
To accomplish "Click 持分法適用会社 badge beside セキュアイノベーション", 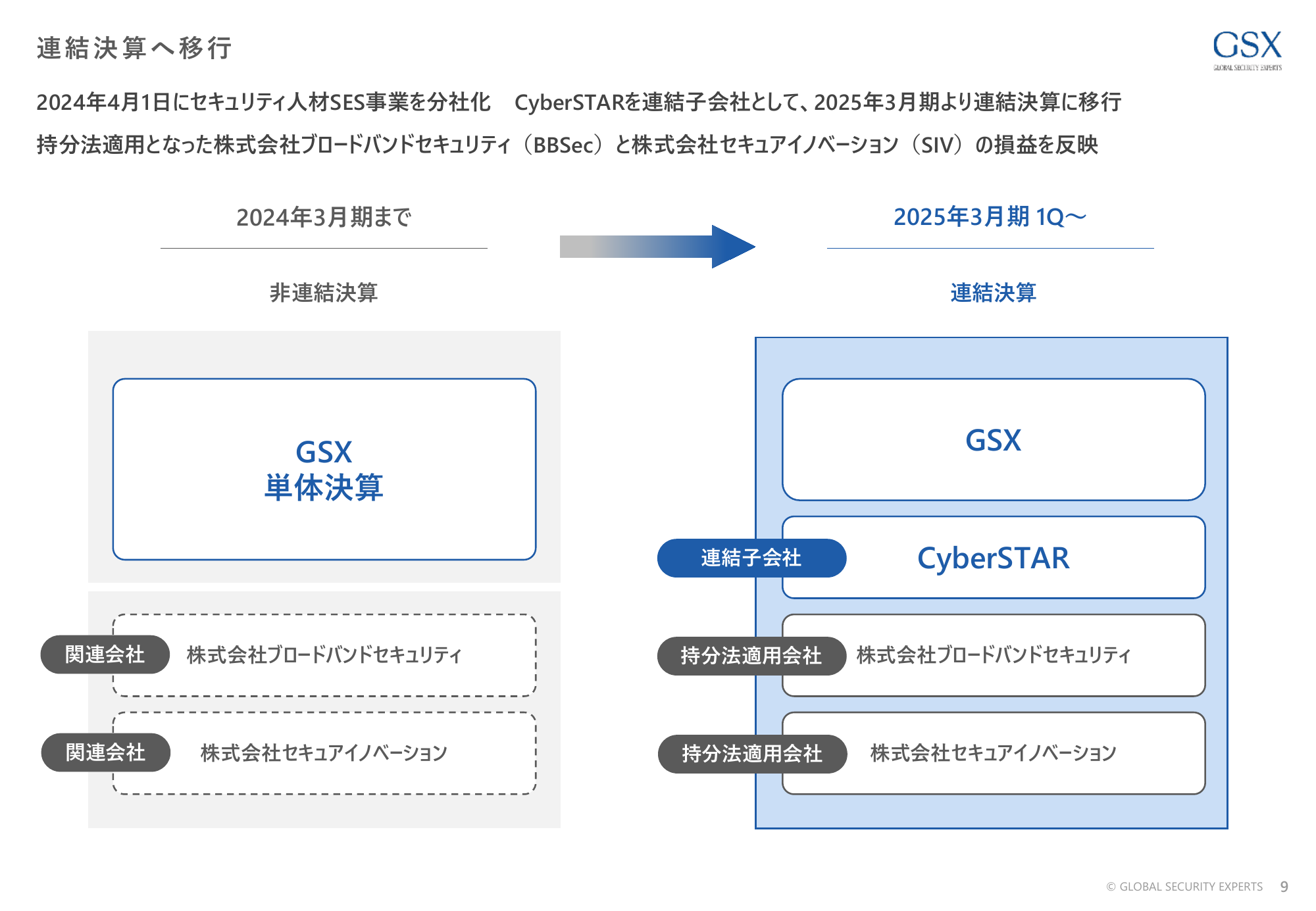I will point(752,754).
